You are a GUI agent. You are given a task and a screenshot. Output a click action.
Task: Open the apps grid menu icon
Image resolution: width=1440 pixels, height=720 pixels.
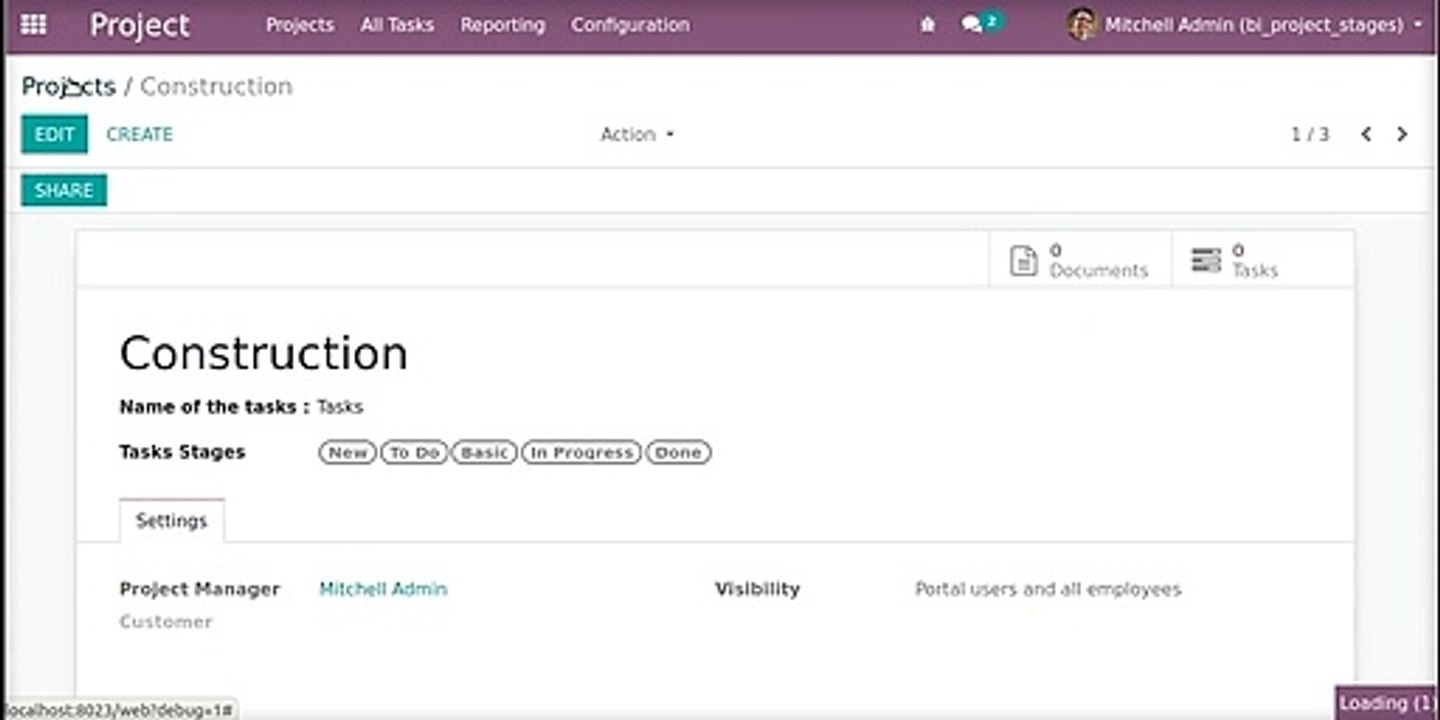tap(33, 24)
